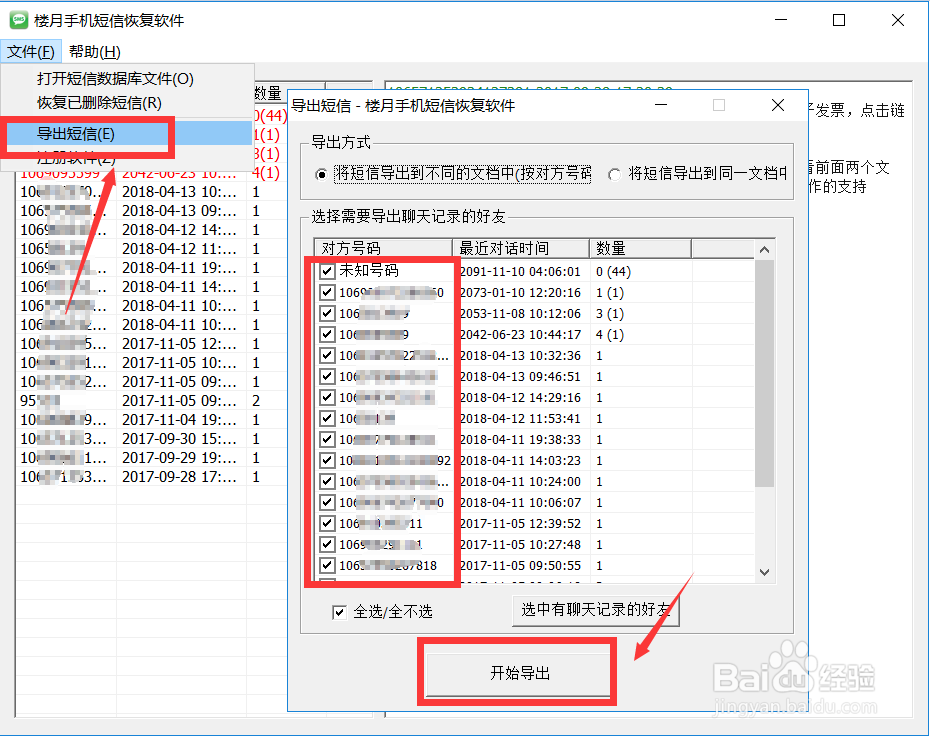The width and height of the screenshot is (930, 739).
Task: Click scroll up arrow in friend list
Action: pyautogui.click(x=765, y=250)
